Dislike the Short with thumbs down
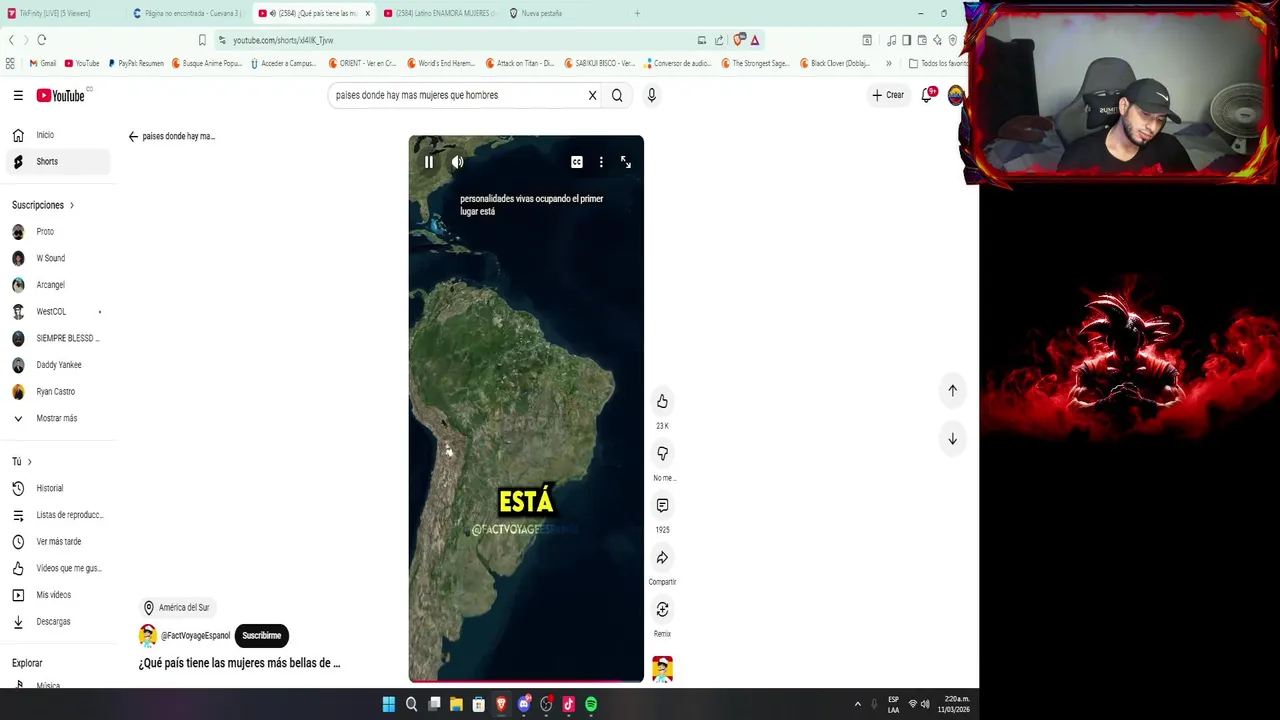Screen dimensions: 1280x720 [662, 453]
